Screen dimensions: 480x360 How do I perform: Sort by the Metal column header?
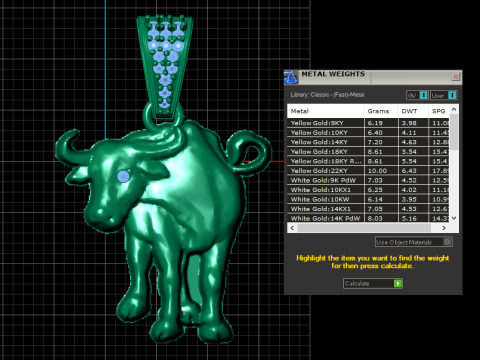click(x=325, y=111)
